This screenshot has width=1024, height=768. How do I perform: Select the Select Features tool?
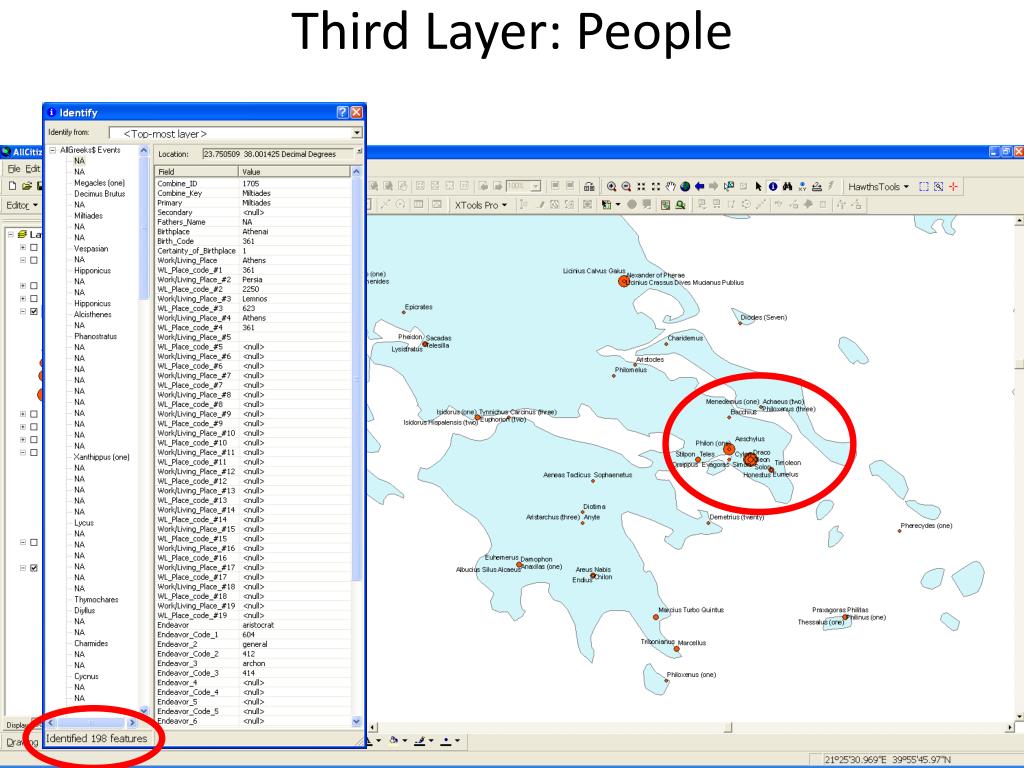pyautogui.click(x=729, y=187)
